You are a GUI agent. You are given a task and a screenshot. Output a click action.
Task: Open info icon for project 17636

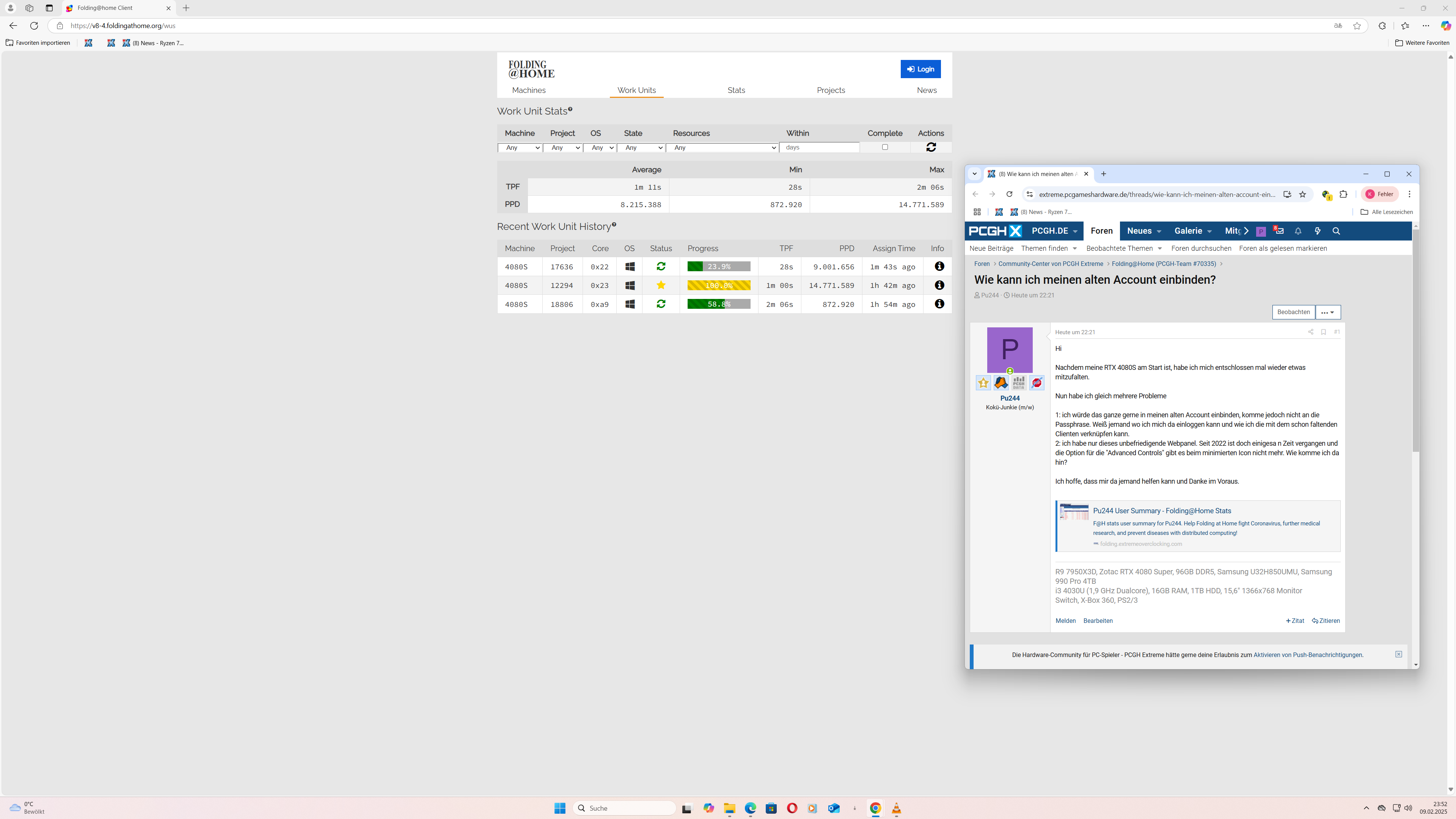tap(939, 266)
